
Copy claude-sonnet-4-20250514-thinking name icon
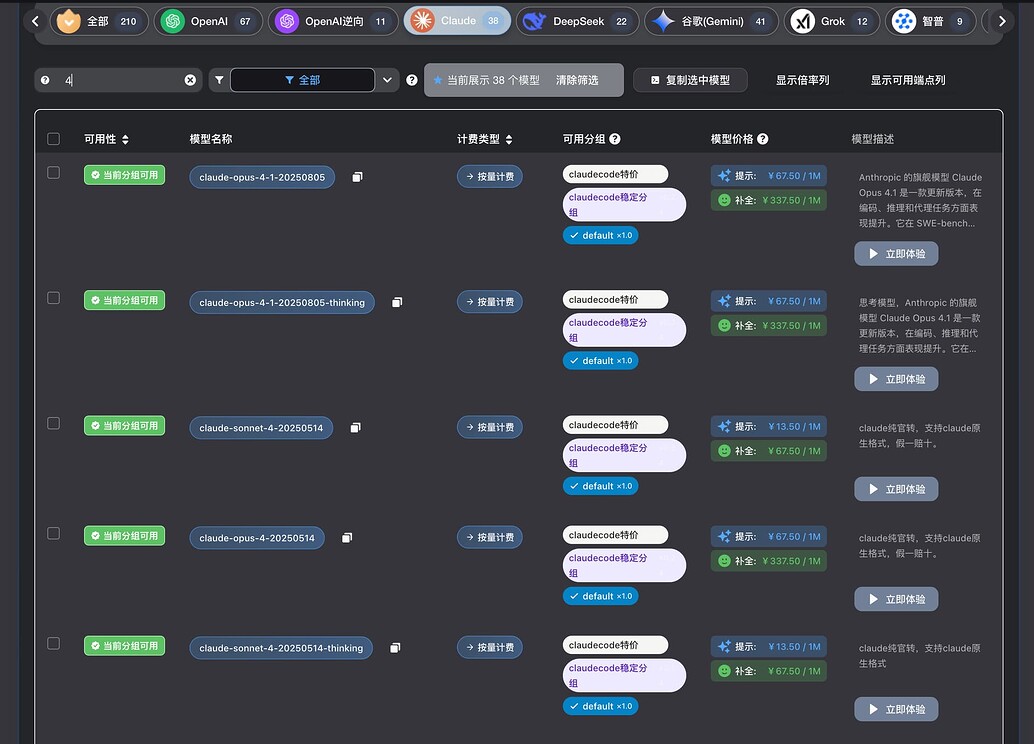[x=395, y=648]
